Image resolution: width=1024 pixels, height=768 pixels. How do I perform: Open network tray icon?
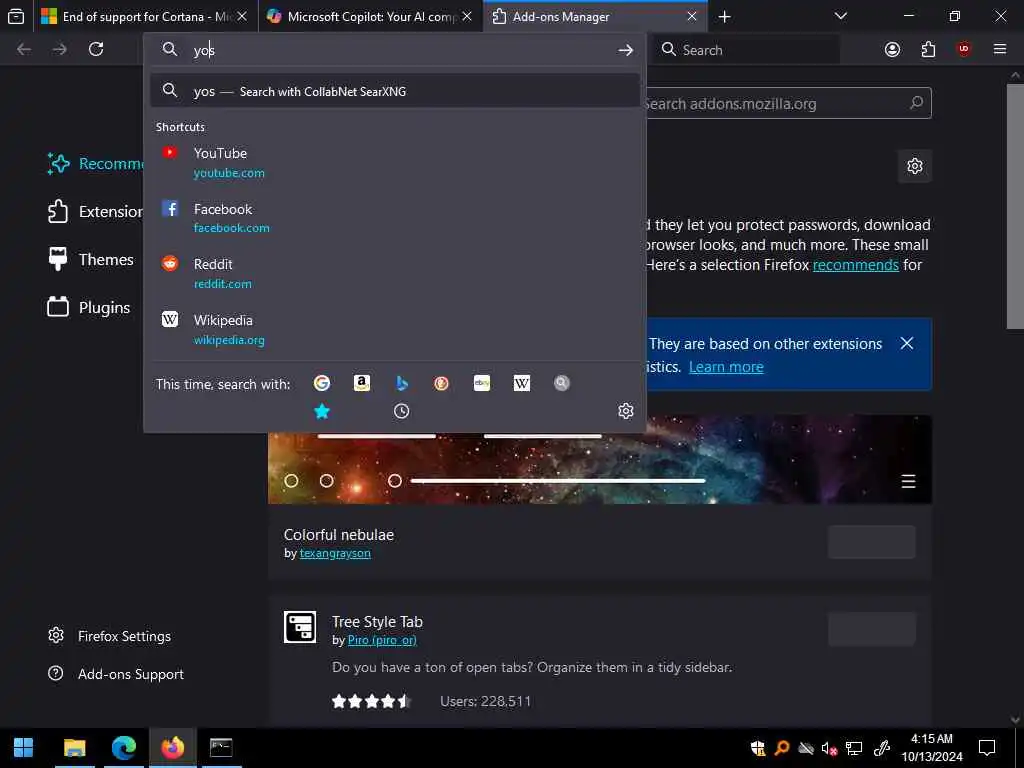tap(854, 748)
